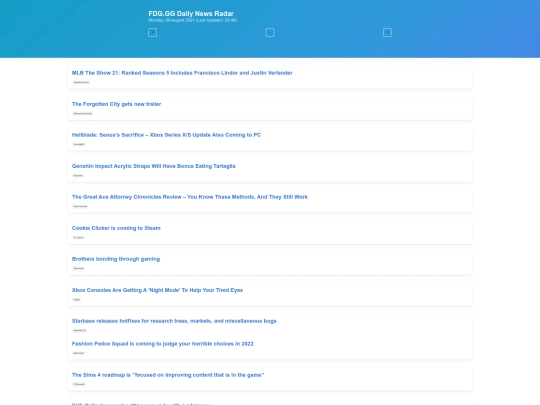
Task: Click the source tag under the Cookie Clicker headline
Action: 79,237
